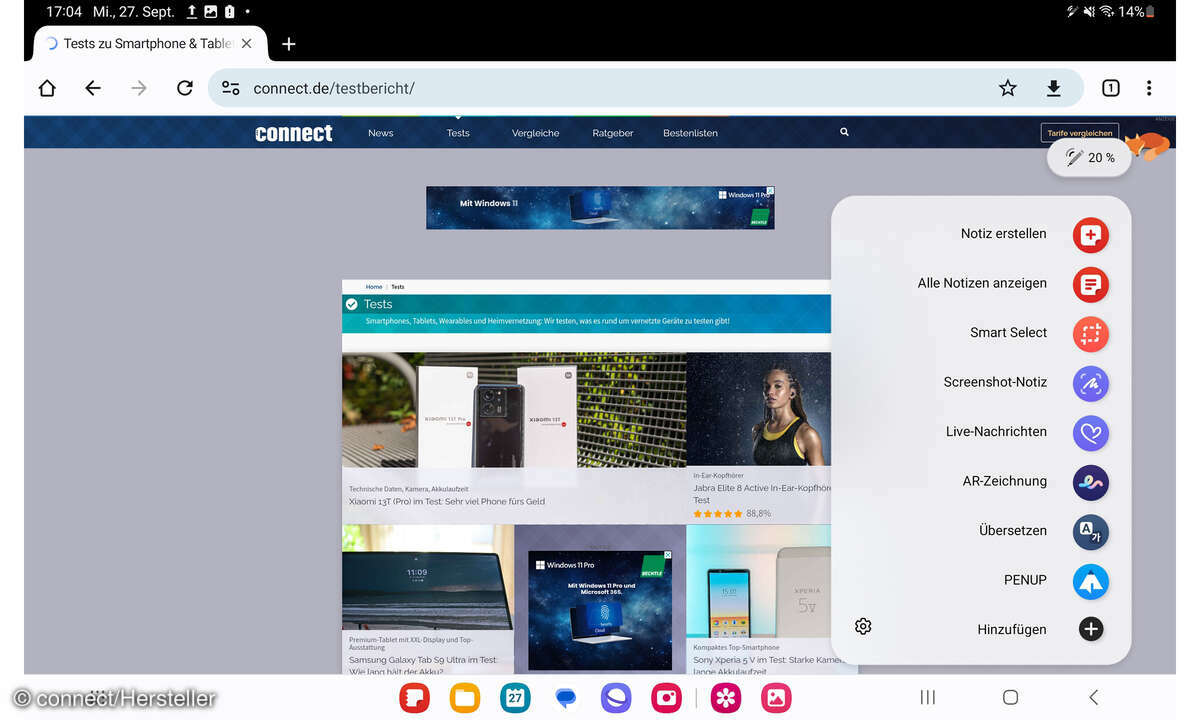Screen dimensions: 1200x720
Task: Open the tab switcher counter
Action: coord(1110,88)
